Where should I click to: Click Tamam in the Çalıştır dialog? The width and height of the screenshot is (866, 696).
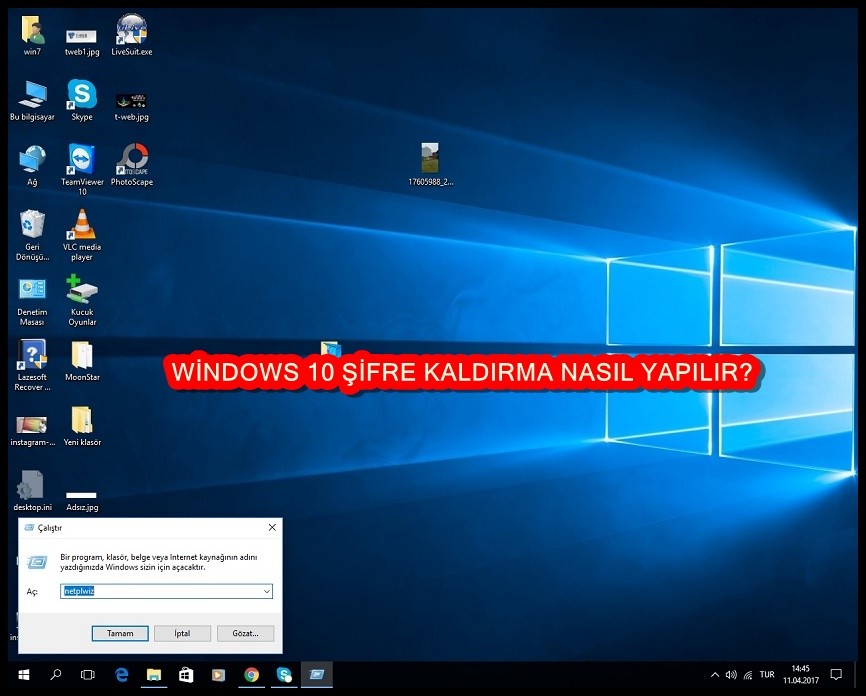coord(120,633)
